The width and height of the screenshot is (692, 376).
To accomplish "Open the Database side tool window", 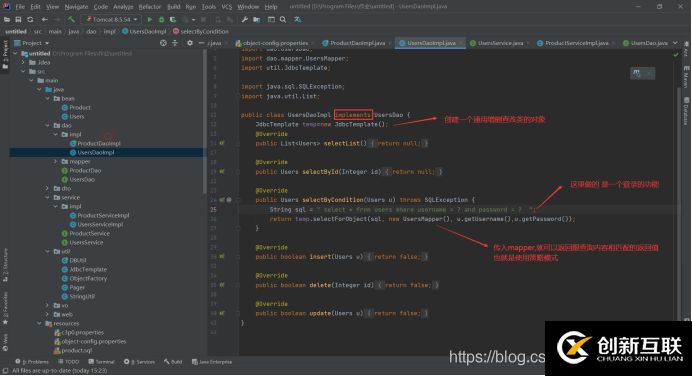I will click(x=686, y=111).
